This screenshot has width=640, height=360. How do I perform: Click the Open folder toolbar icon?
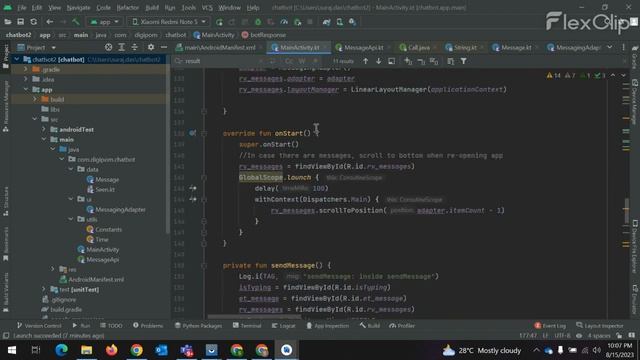[7, 22]
